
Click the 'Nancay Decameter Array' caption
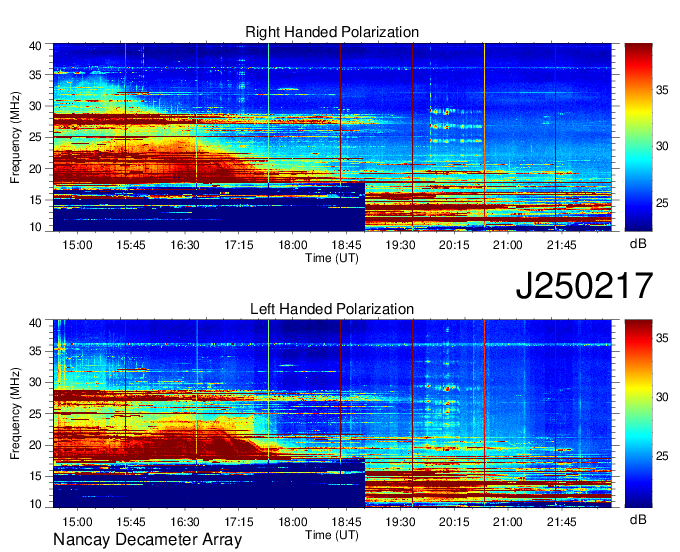point(147,539)
